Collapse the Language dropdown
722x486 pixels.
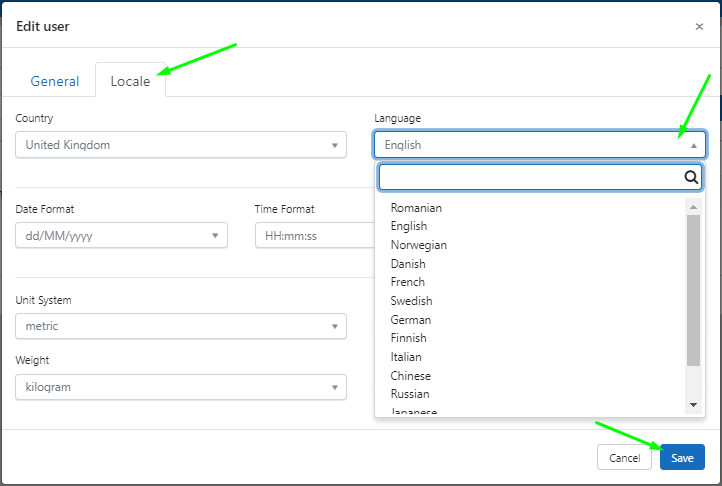point(540,145)
